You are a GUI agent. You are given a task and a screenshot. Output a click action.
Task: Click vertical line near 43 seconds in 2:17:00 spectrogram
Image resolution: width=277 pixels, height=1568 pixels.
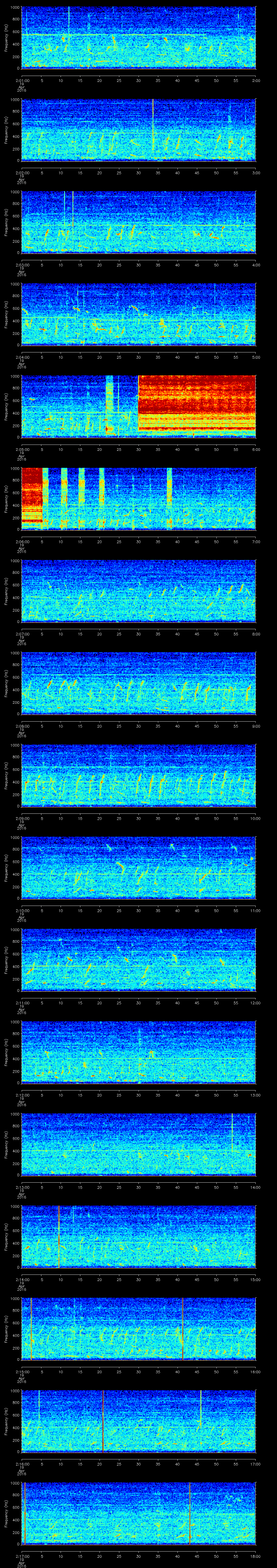pyautogui.click(x=190, y=1513)
